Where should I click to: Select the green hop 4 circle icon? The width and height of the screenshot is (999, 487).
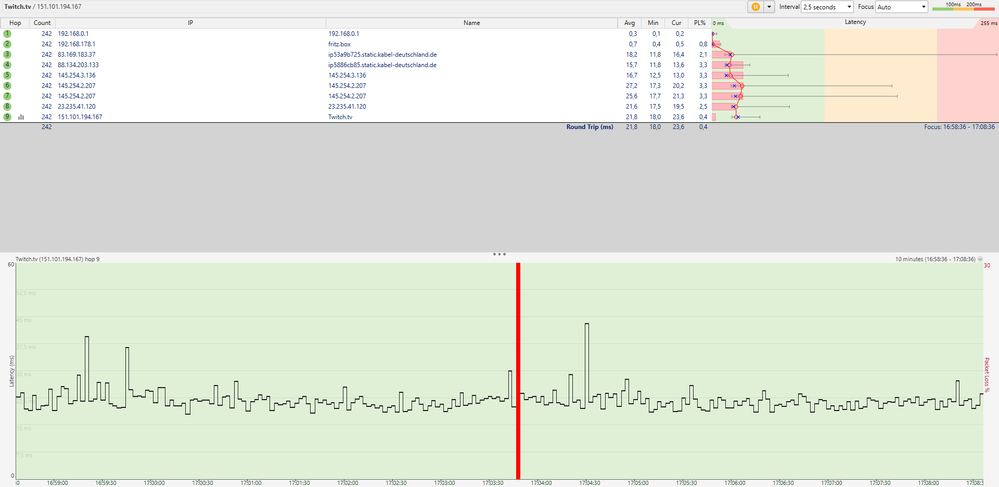[7, 65]
